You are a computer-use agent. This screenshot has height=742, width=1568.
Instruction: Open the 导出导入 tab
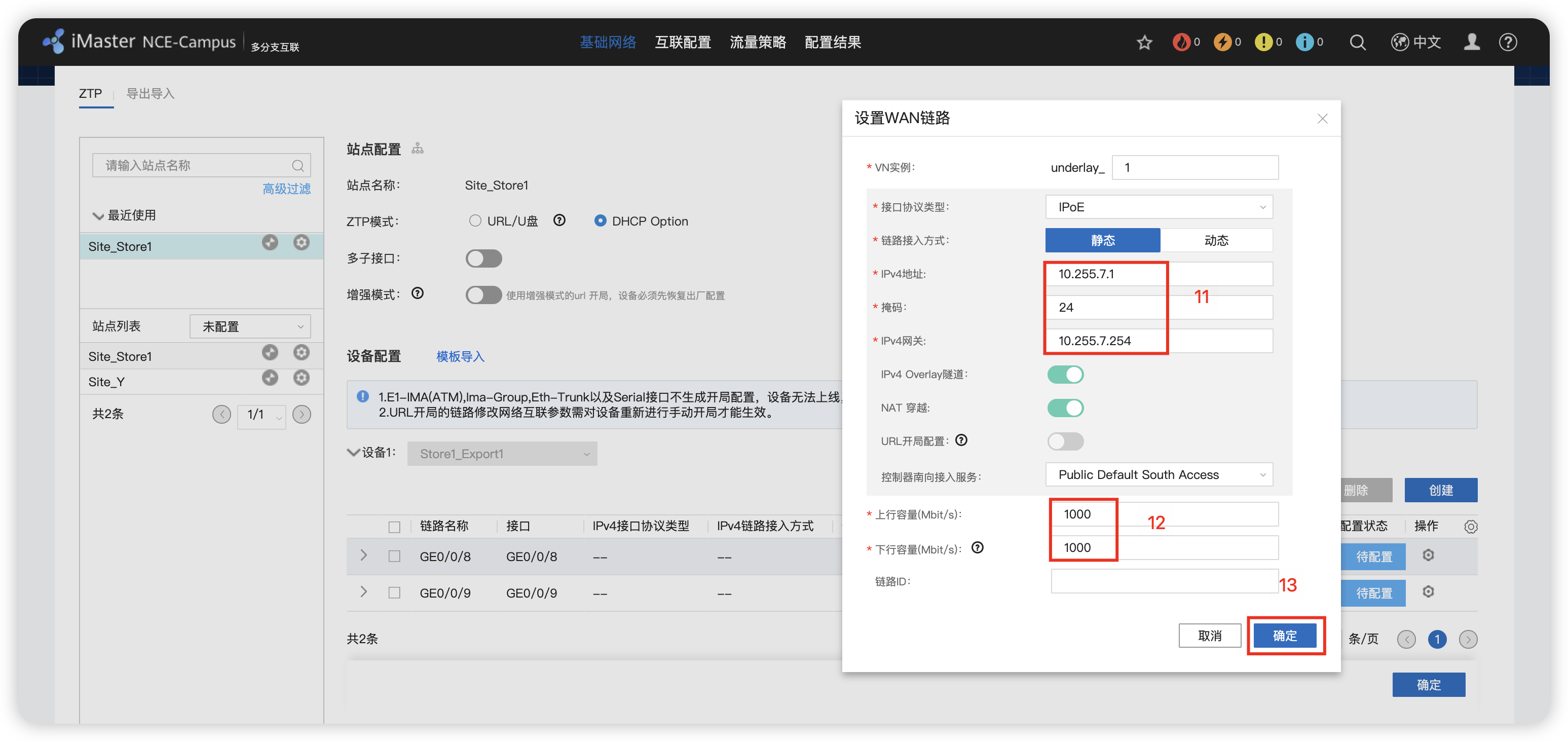[x=150, y=94]
